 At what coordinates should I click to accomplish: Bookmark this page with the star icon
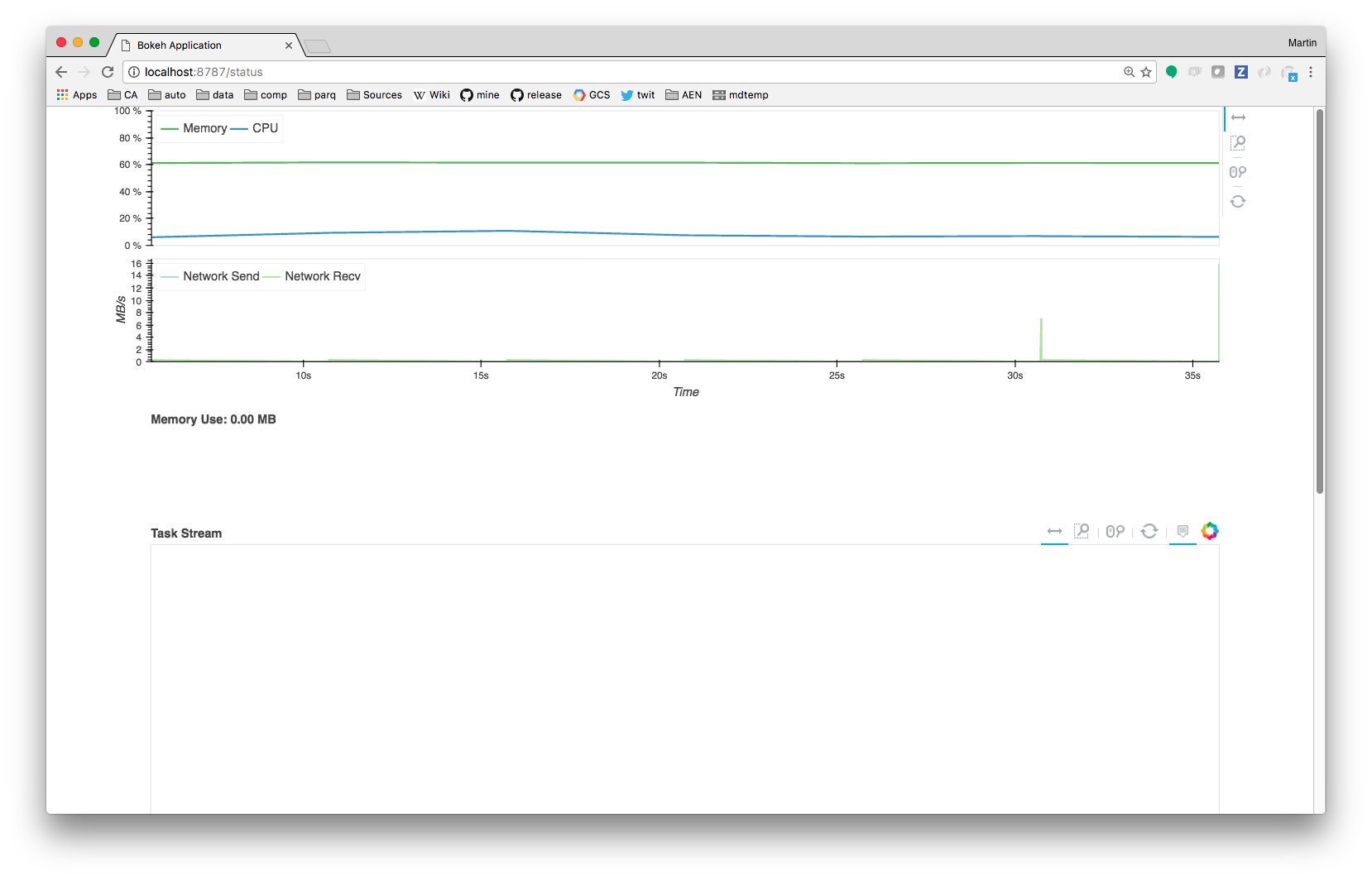[1146, 72]
